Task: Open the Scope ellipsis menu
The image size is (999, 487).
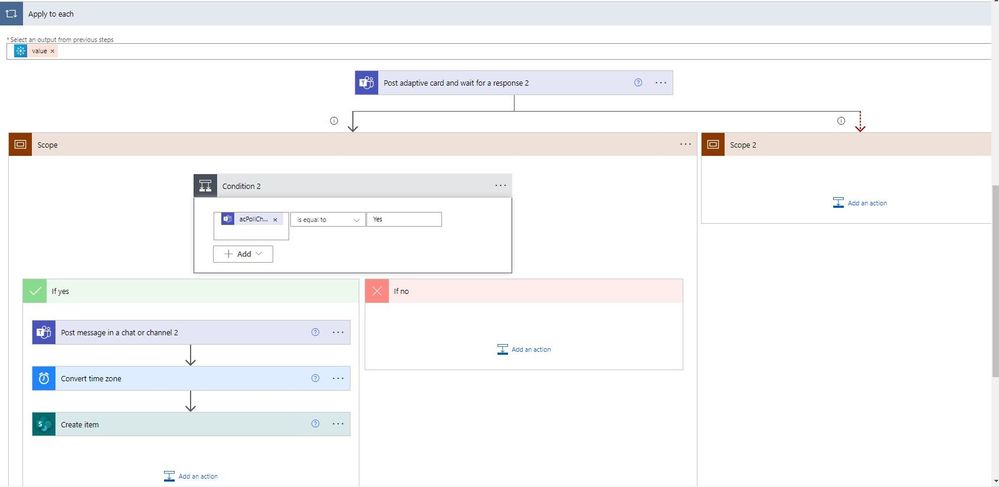Action: 686,145
